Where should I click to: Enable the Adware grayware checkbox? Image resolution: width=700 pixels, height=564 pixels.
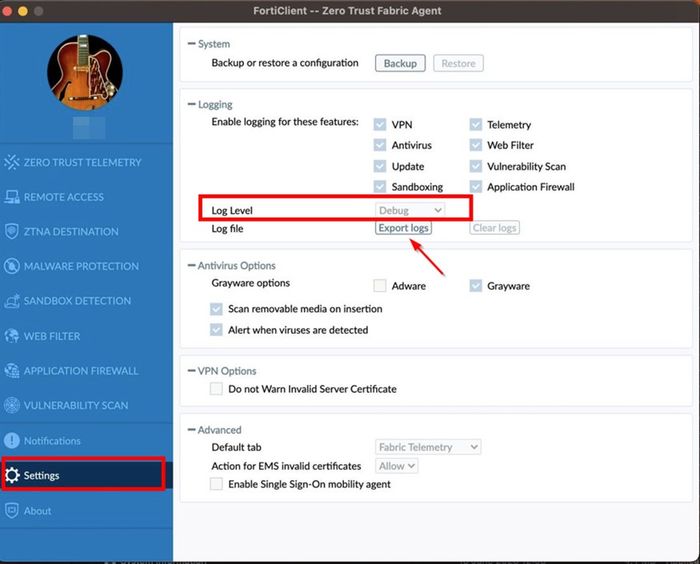click(x=380, y=285)
